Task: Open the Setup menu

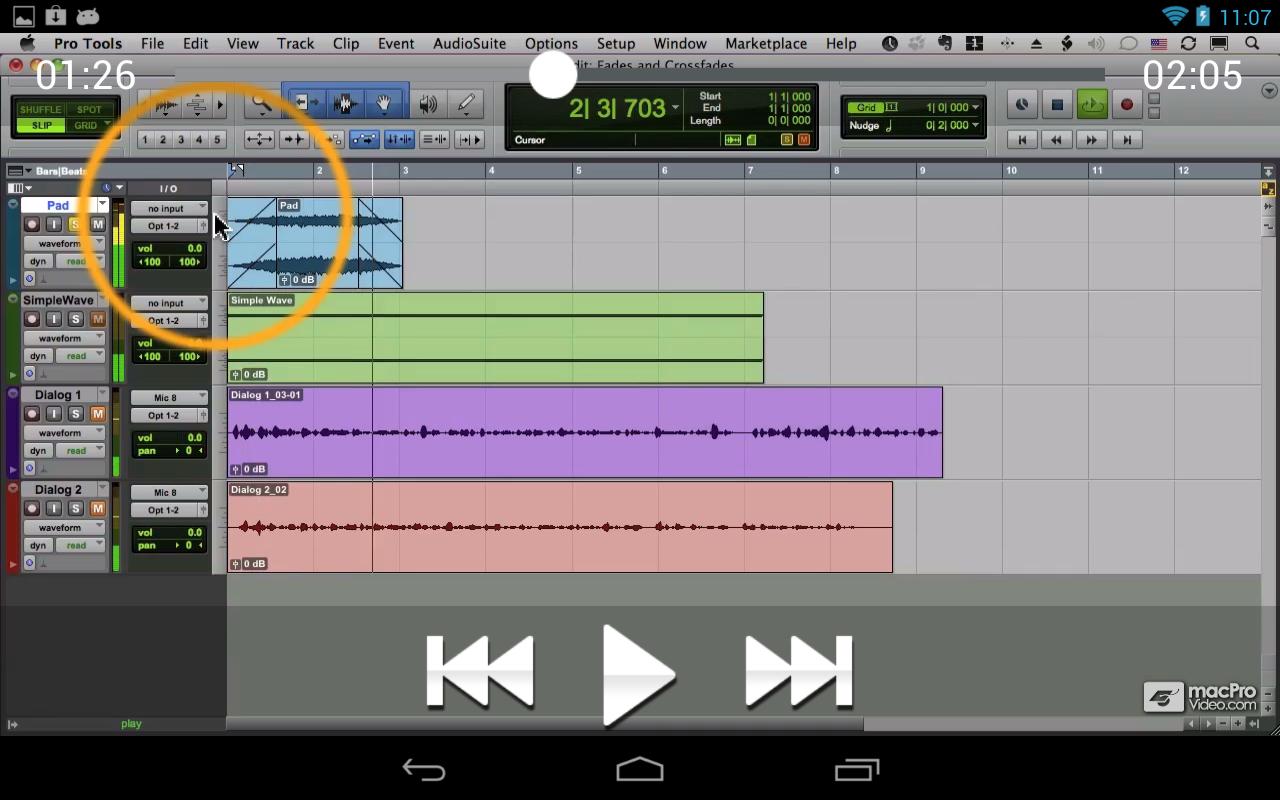Action: pos(616,43)
